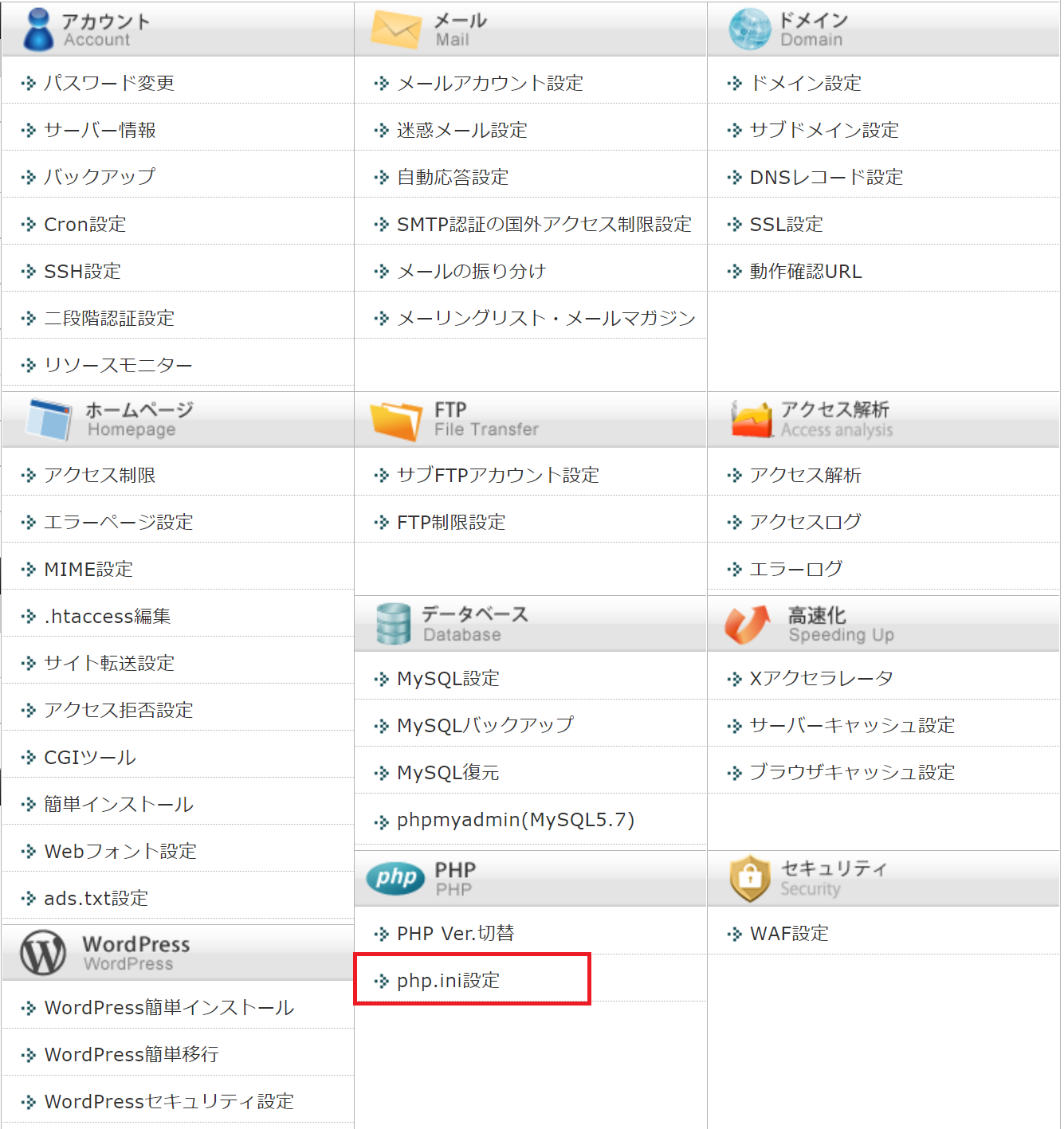Open 二段階認証設定 link
This screenshot has height=1129, width=1064.
(109, 318)
